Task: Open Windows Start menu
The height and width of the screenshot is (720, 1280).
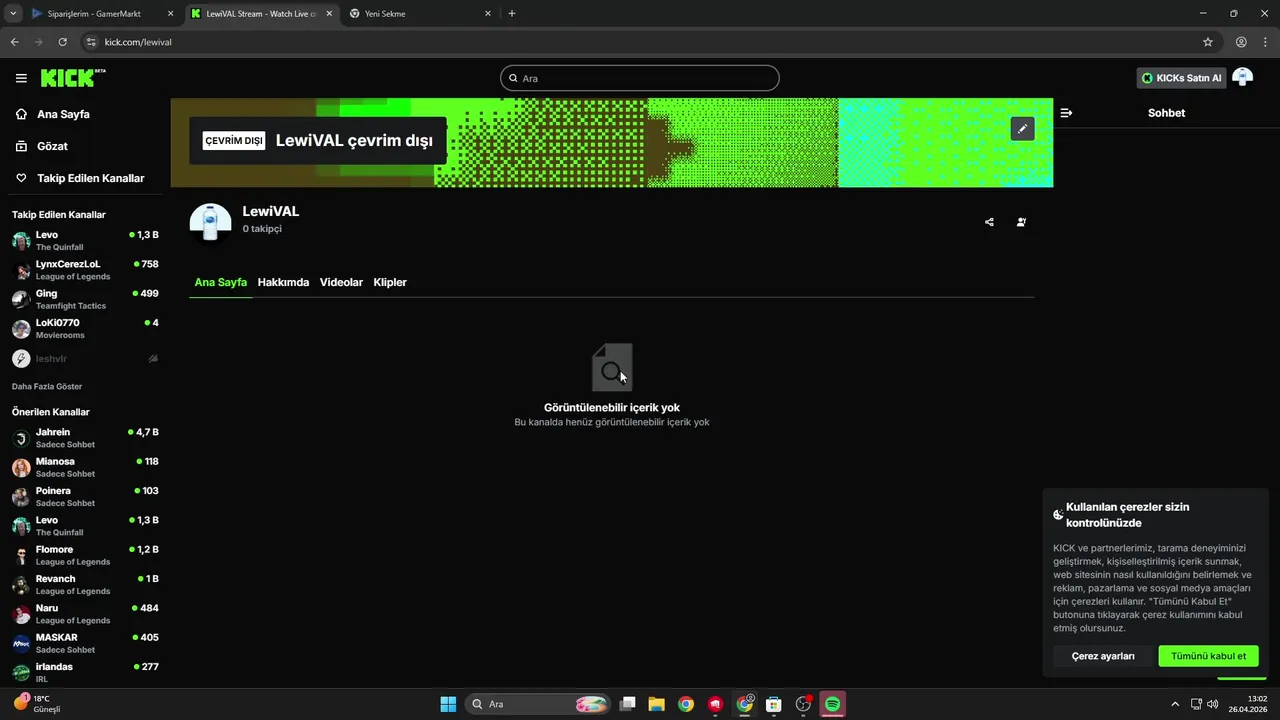Action: [448, 704]
